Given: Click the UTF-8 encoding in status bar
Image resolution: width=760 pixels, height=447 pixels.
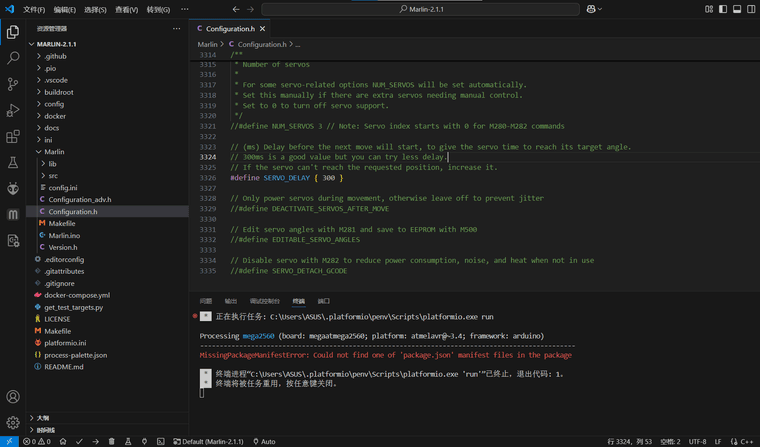Looking at the screenshot, I should click(x=697, y=441).
